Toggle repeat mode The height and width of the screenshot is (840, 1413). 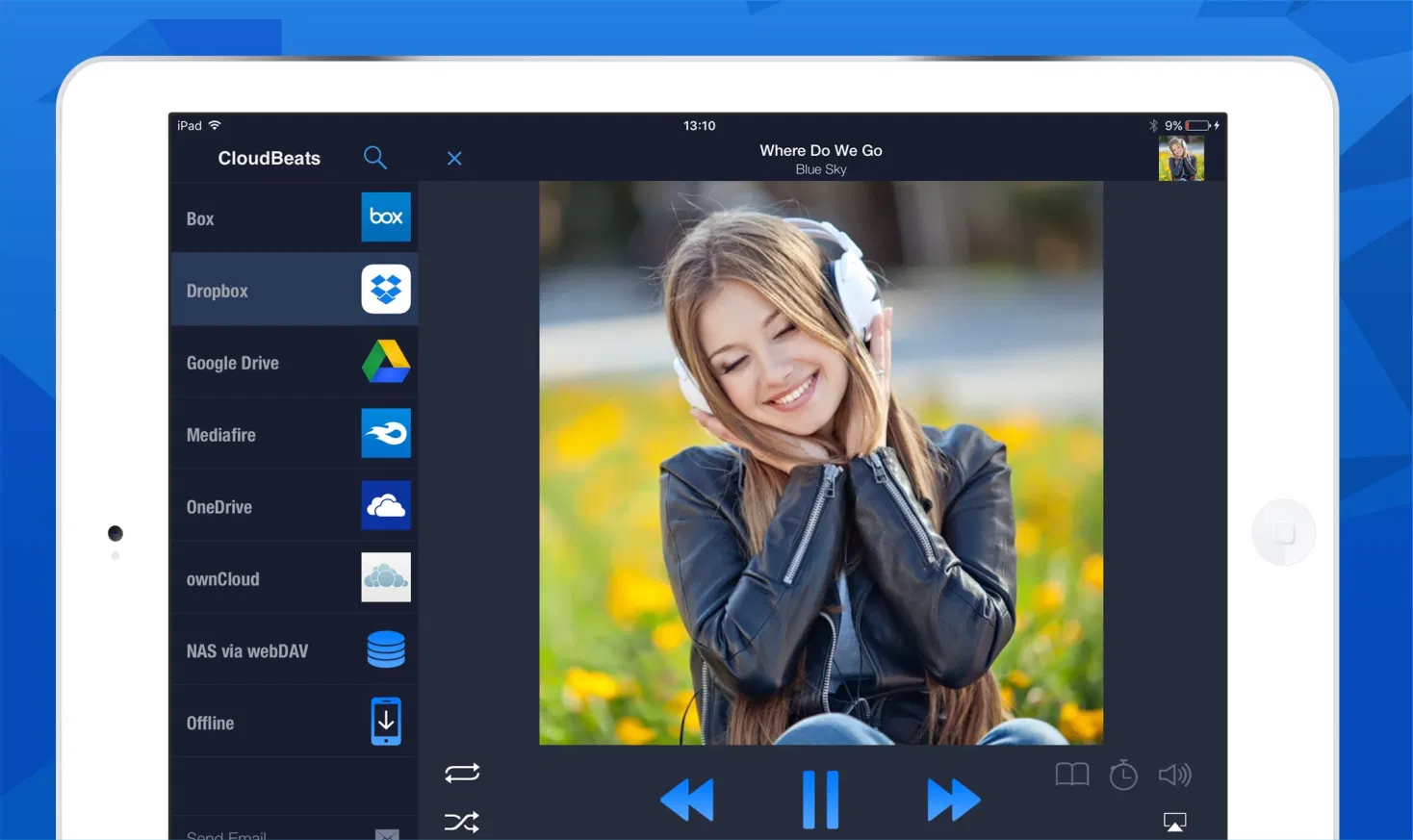click(462, 773)
